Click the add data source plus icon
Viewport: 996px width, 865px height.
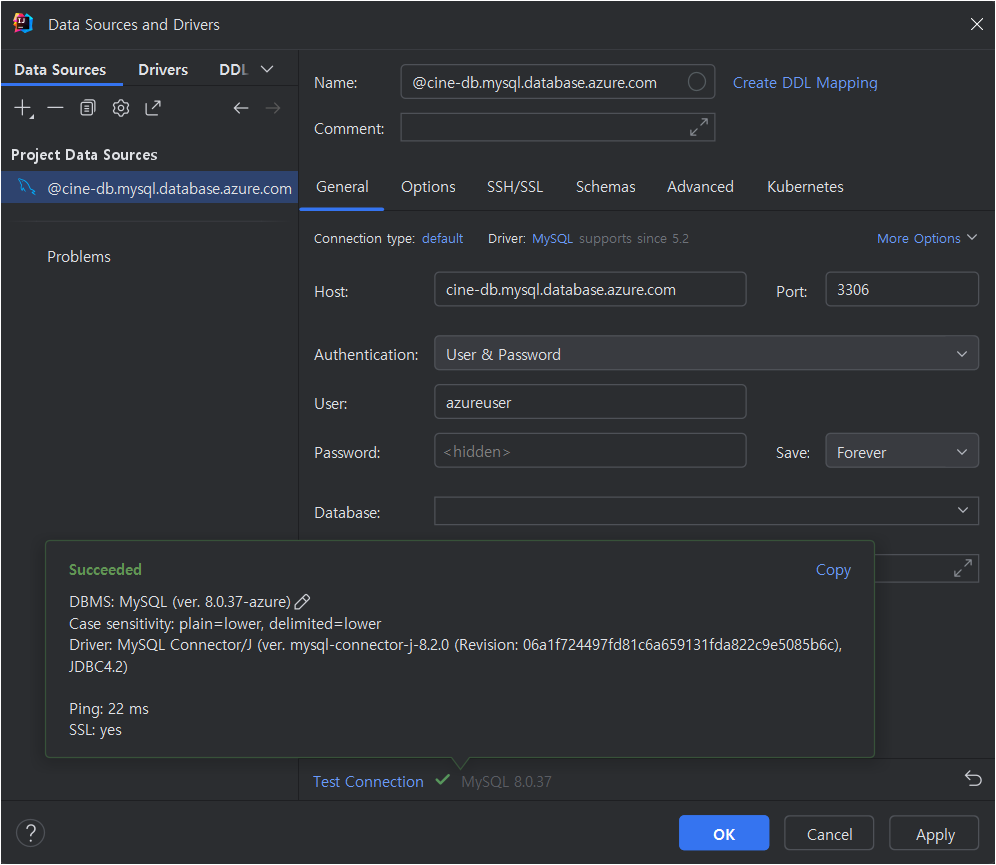pos(23,108)
